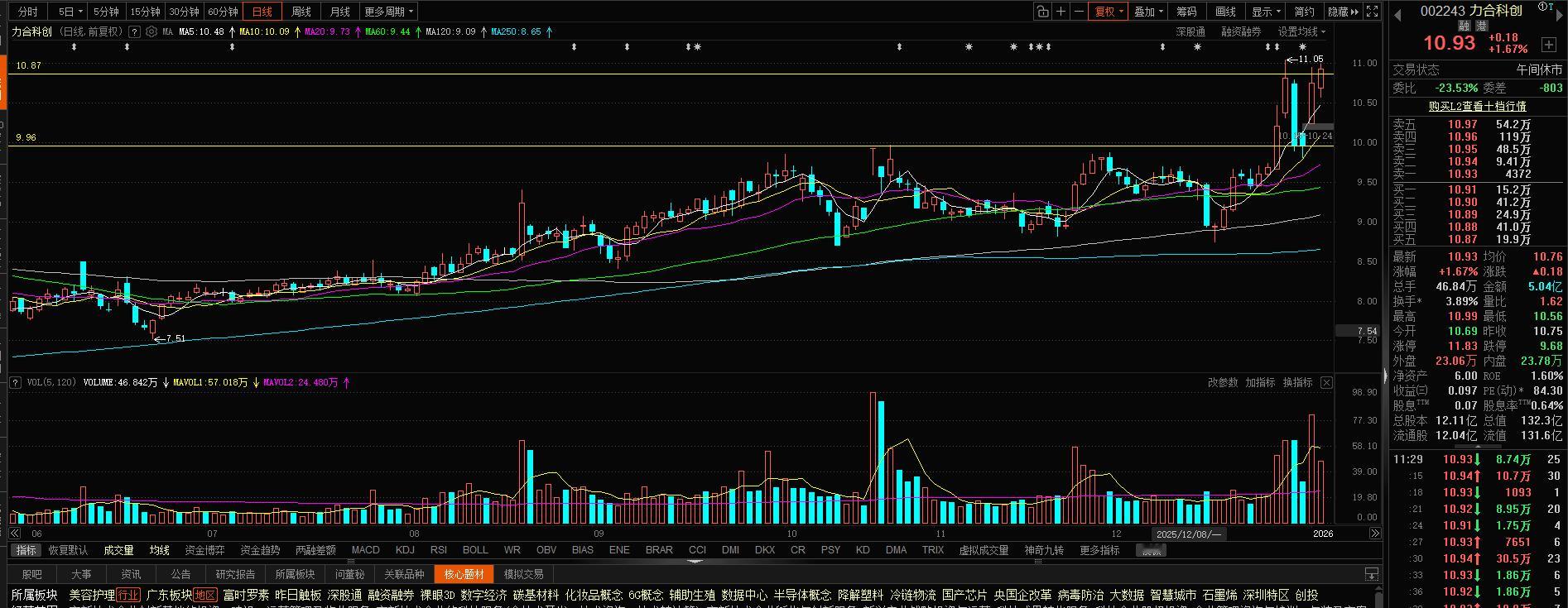Switch to the 30分钟 chart
1568x608 pixels.
pos(184,12)
